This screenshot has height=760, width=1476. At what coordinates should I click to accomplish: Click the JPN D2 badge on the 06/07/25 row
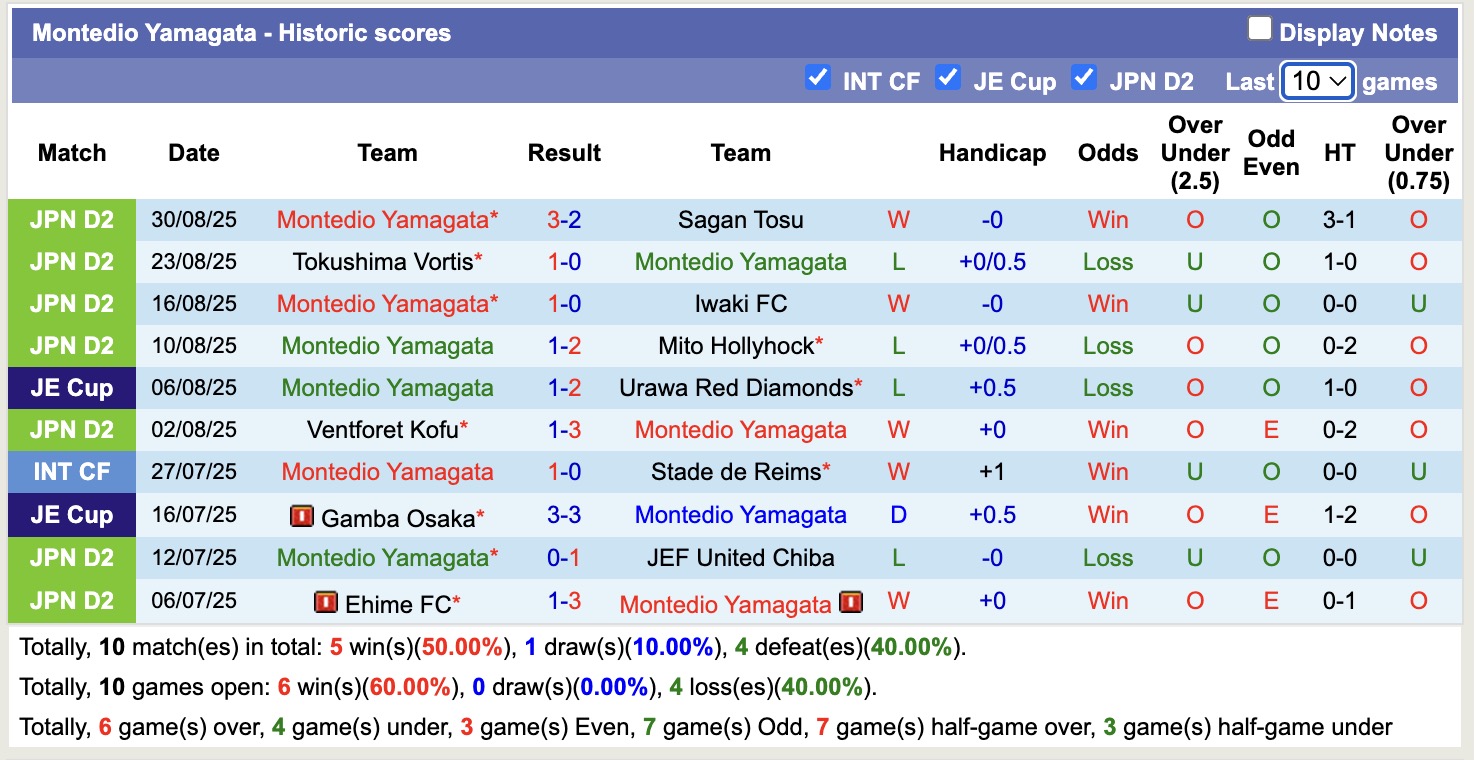pos(71,603)
